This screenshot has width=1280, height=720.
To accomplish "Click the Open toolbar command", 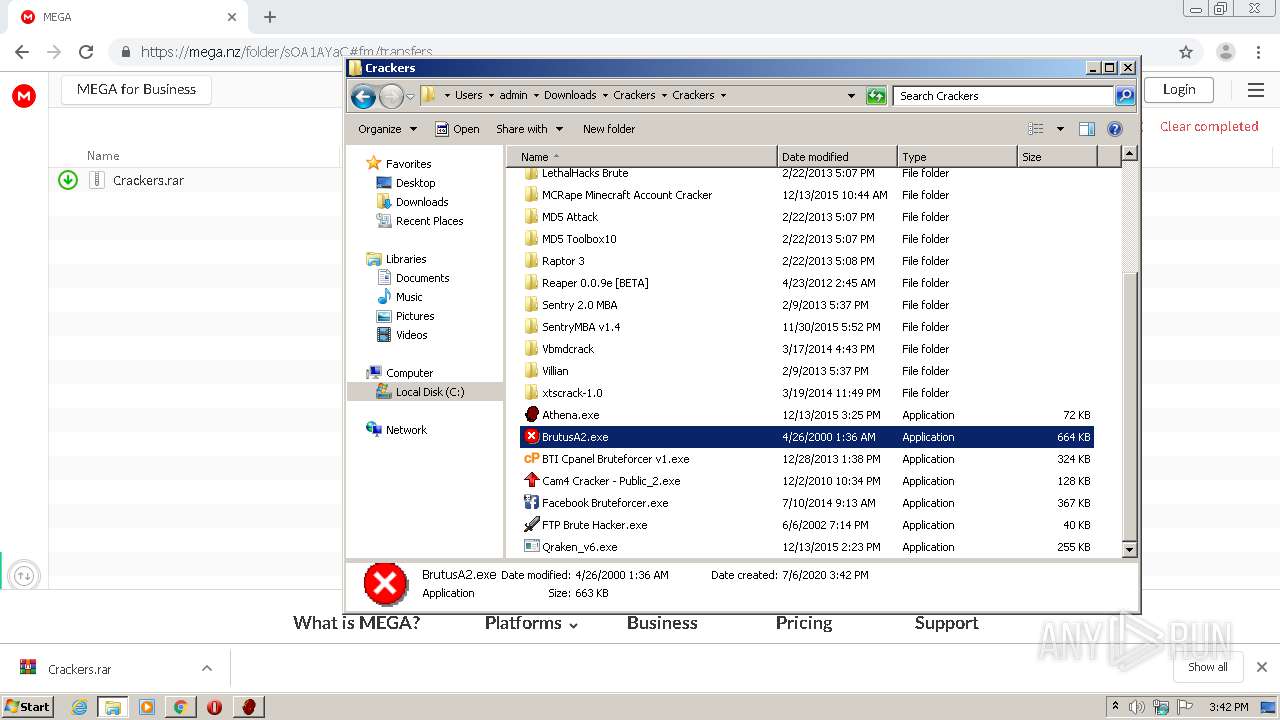I will (457, 129).
